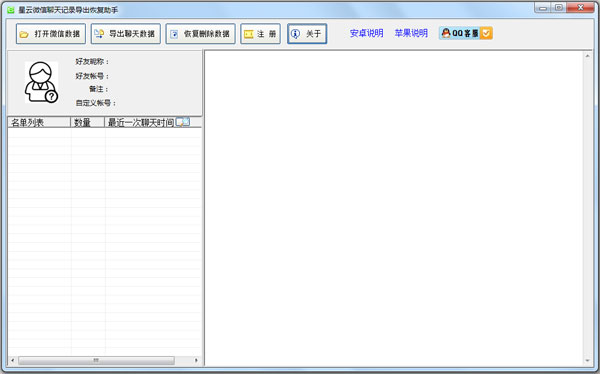Viewport: 600px width, 374px height.
Task: Select the 恢复删除数据 button
Action: tap(201, 34)
